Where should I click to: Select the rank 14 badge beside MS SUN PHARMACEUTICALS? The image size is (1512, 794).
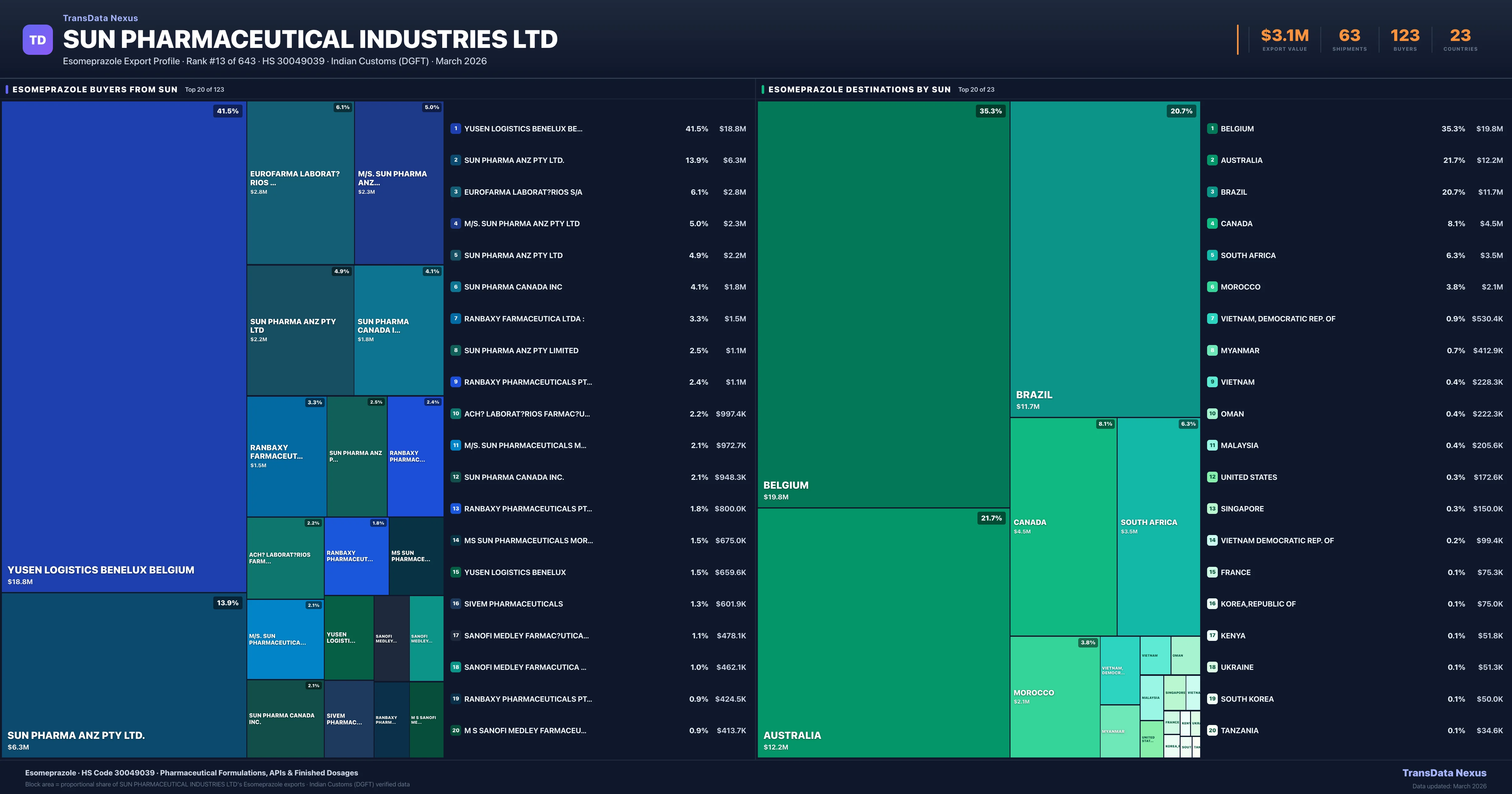455,540
